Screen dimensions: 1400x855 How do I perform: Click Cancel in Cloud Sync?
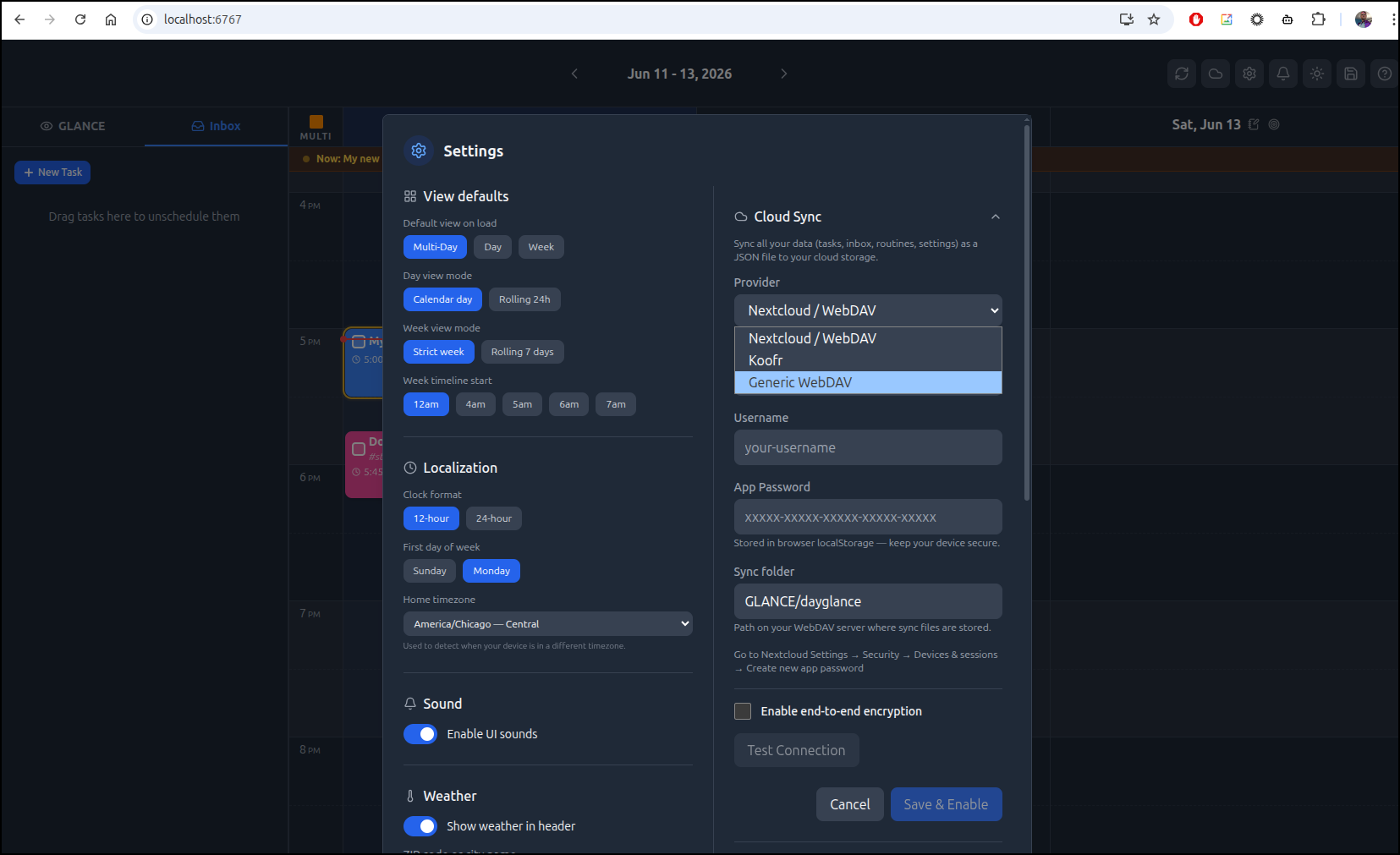(x=850, y=804)
